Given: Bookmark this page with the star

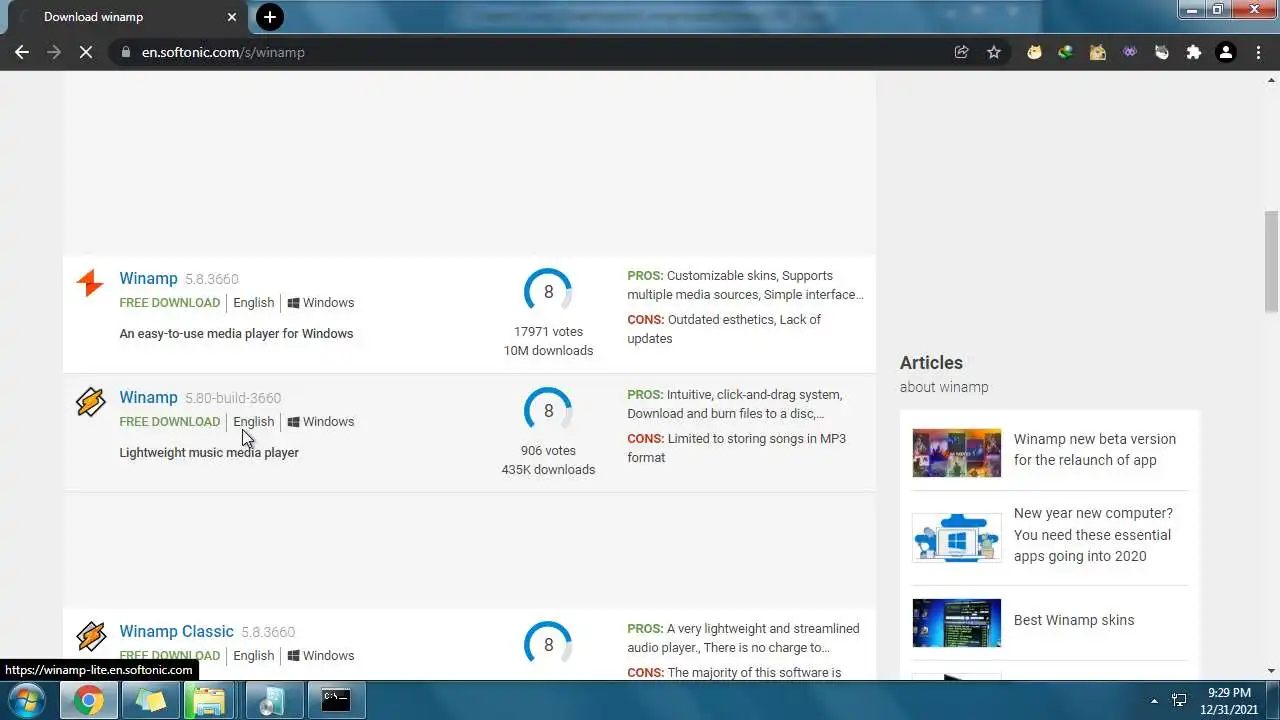Looking at the screenshot, I should pyautogui.click(x=994, y=52).
